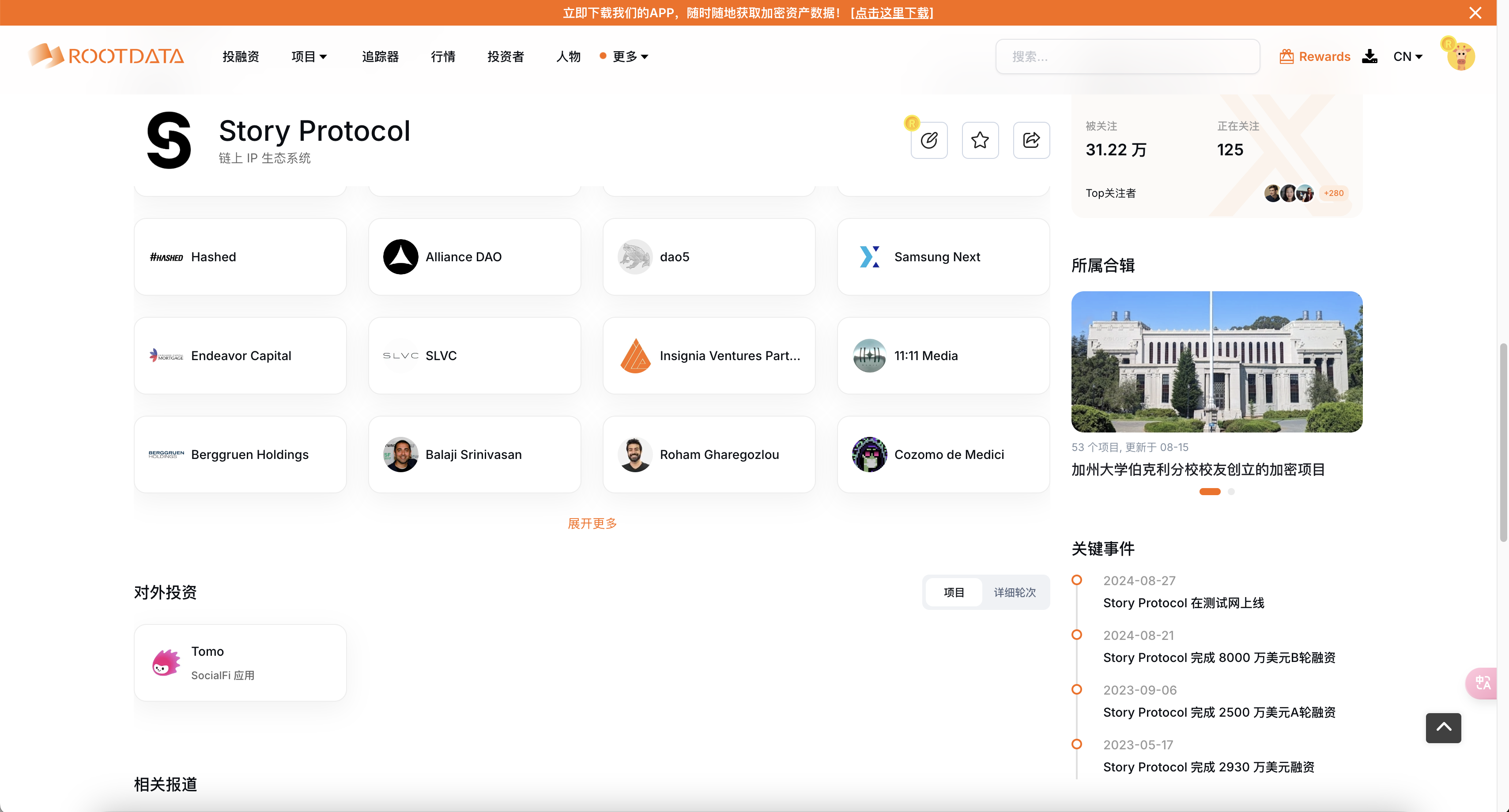Click the Story Protocol S logo
The width and height of the screenshot is (1509, 812).
pos(169,140)
